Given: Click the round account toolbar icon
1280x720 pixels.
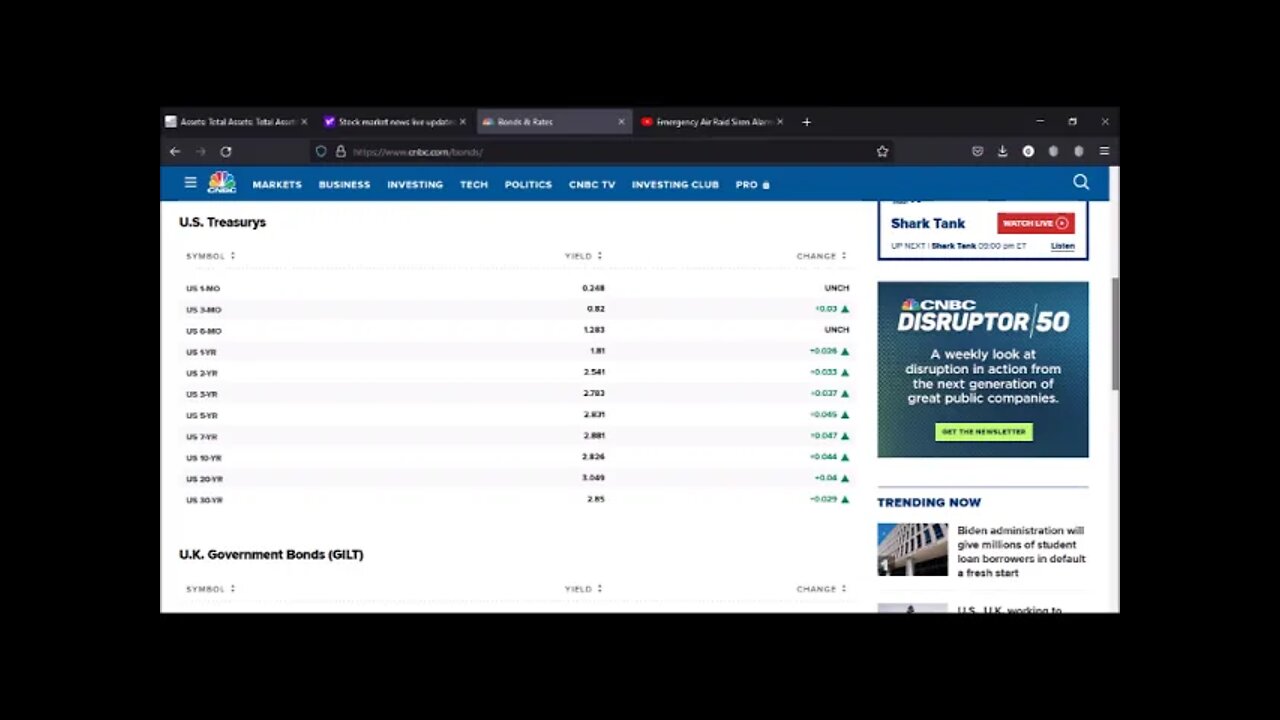Looking at the screenshot, I should [1028, 152].
